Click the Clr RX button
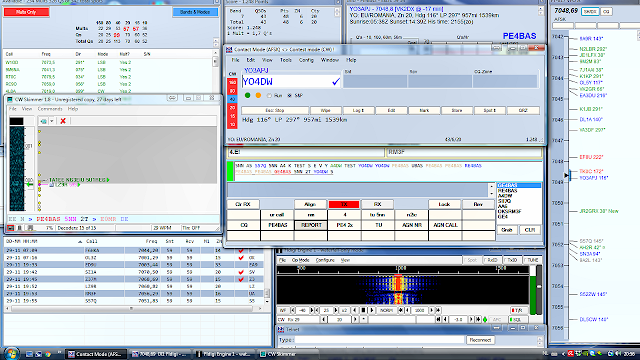This screenshot has height=360, width=640. (x=243, y=204)
